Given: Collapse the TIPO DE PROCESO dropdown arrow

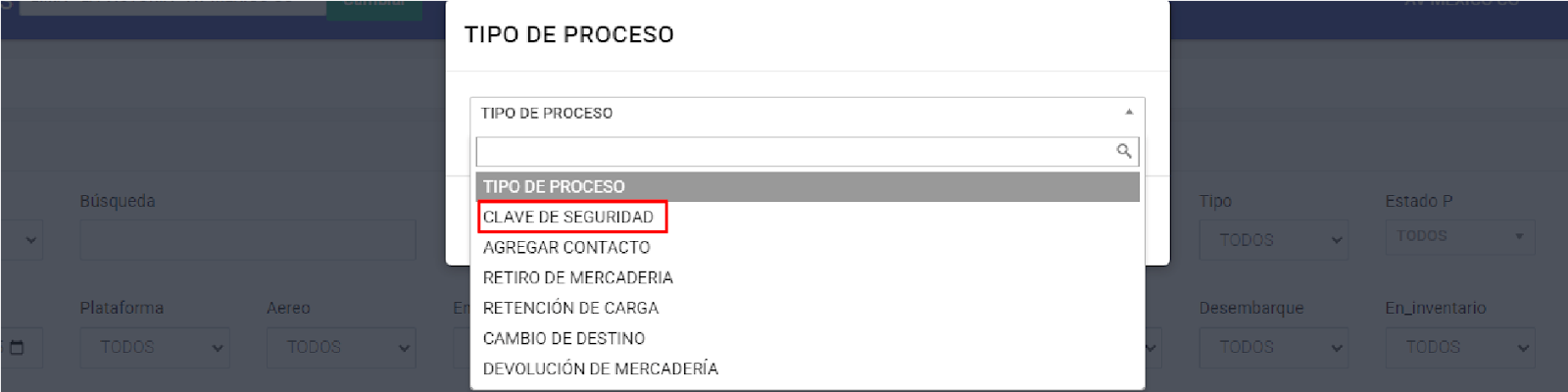Looking at the screenshot, I should [x=1129, y=113].
